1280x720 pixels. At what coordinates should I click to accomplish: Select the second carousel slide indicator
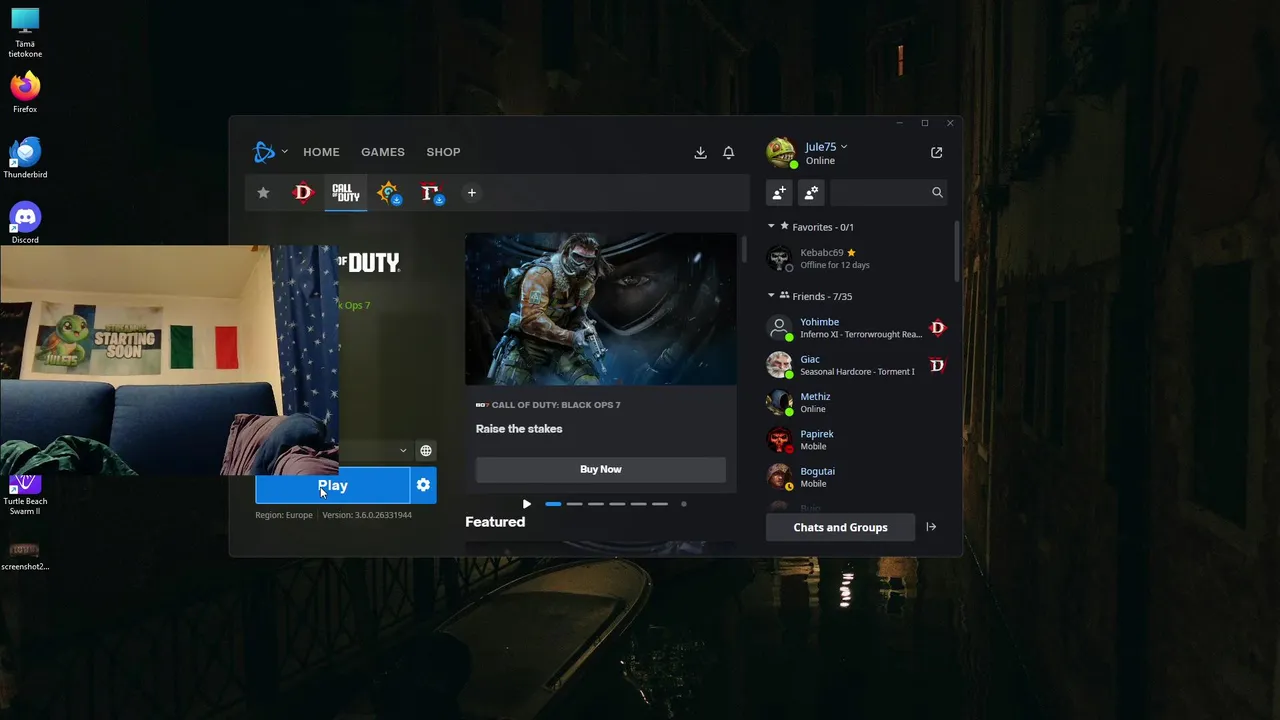(x=574, y=504)
